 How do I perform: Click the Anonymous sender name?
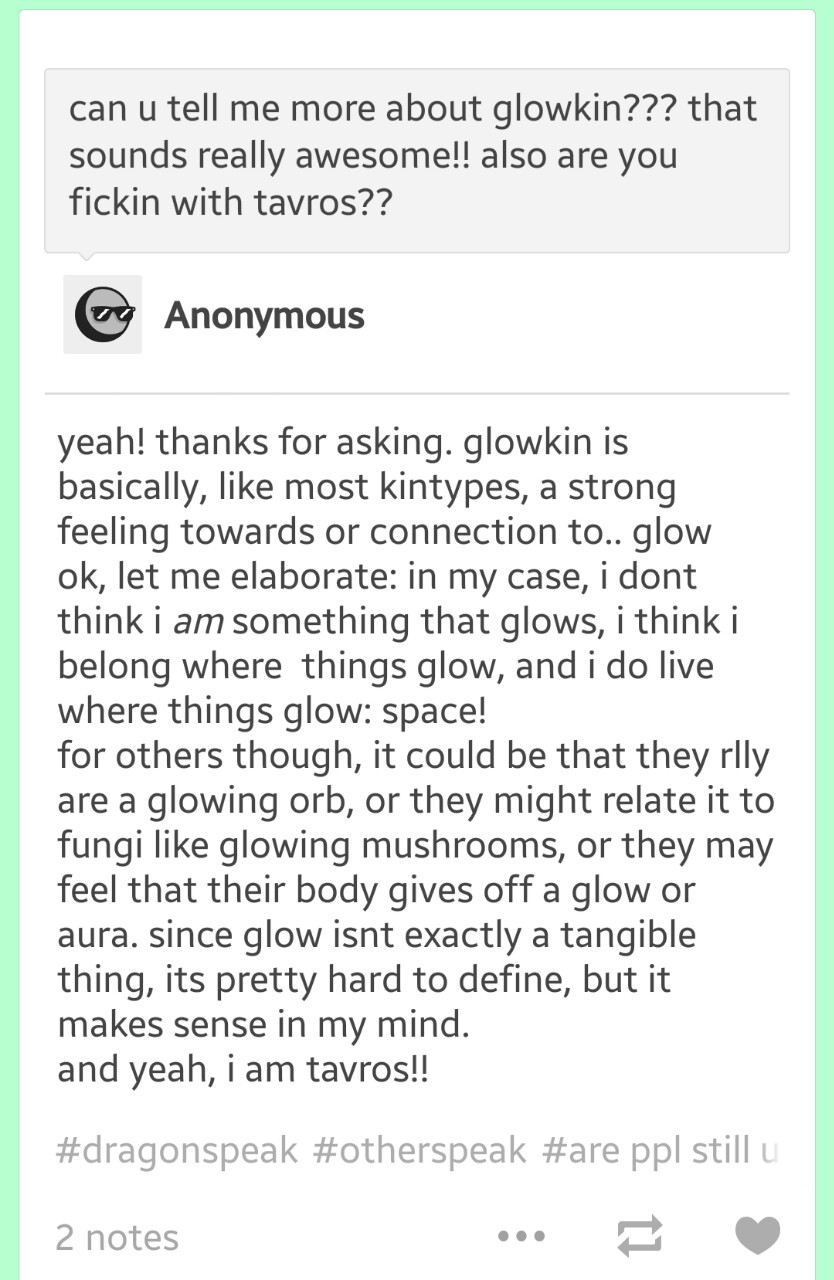coord(264,315)
